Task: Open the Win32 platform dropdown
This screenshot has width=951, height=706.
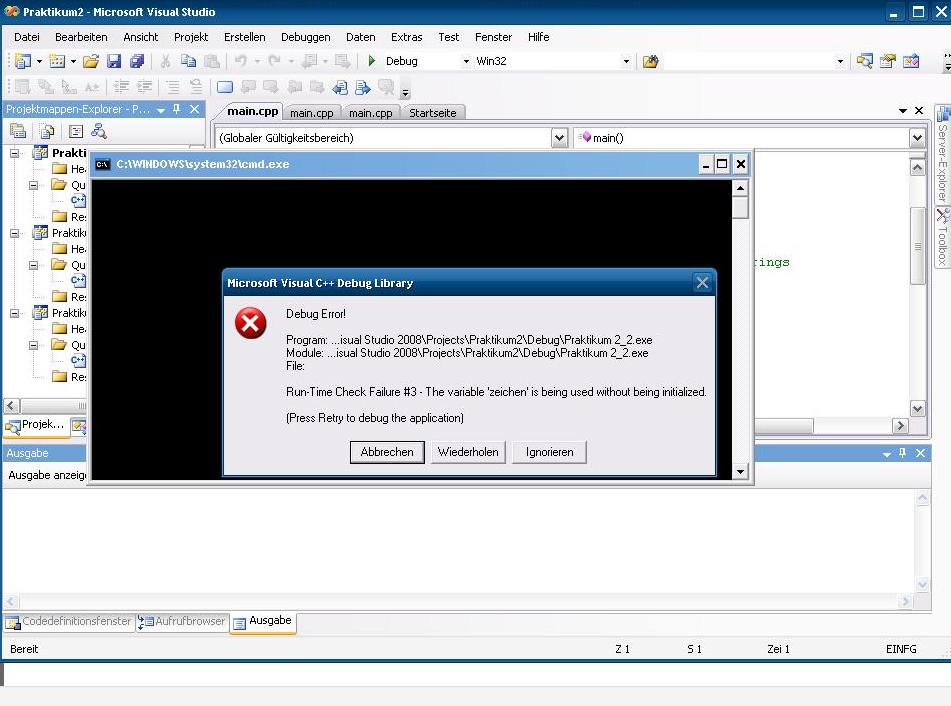Action: click(626, 61)
